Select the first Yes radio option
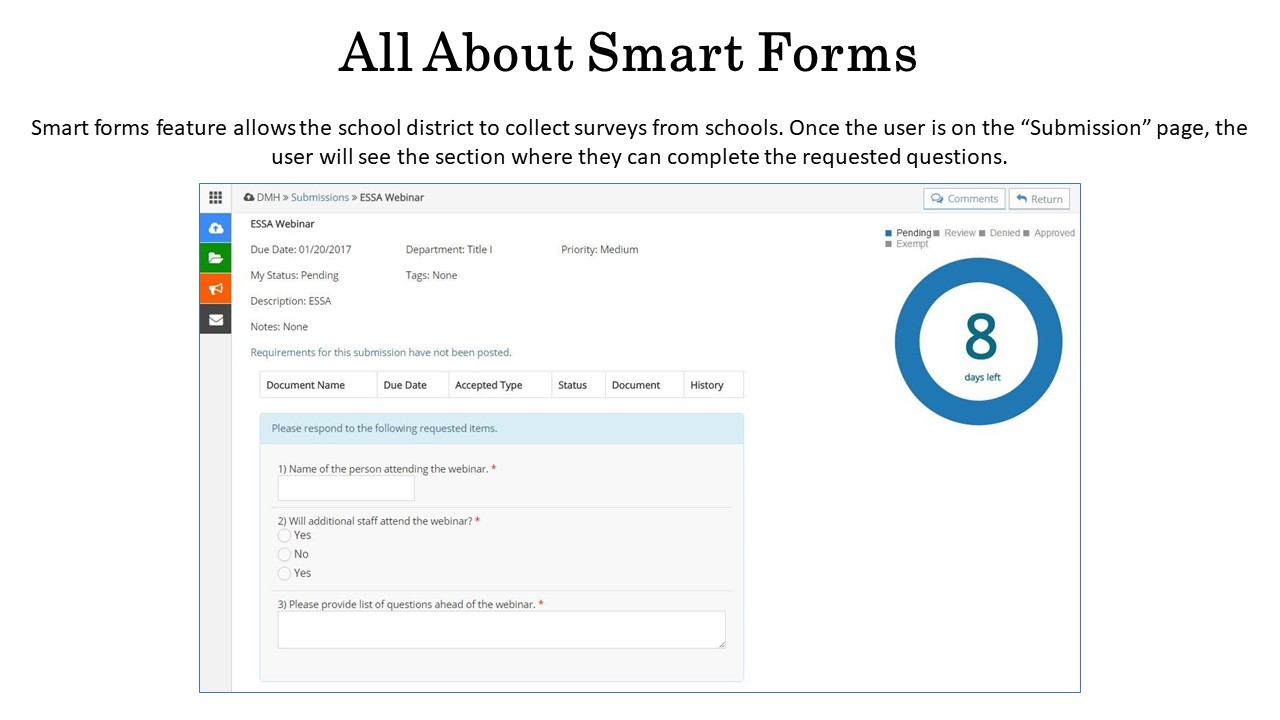The image size is (1280, 720). 285,536
